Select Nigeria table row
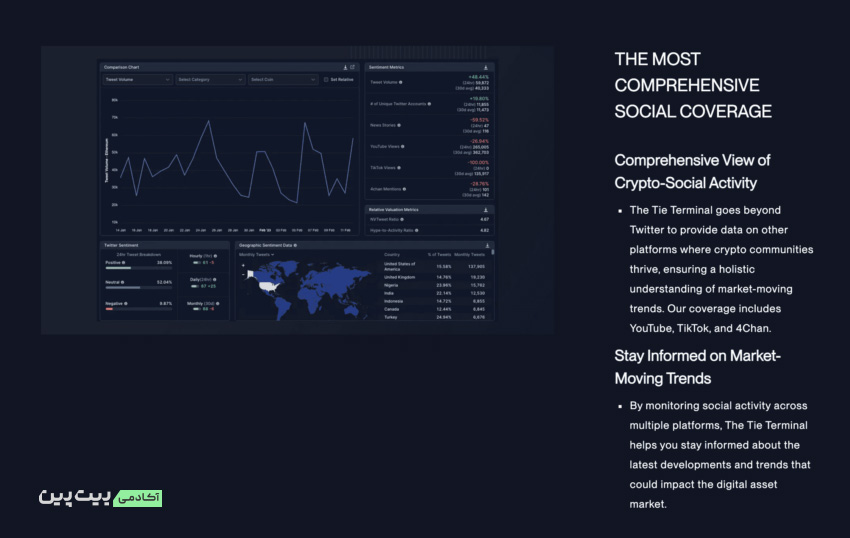Viewport: 850px width, 538px height. tap(434, 285)
